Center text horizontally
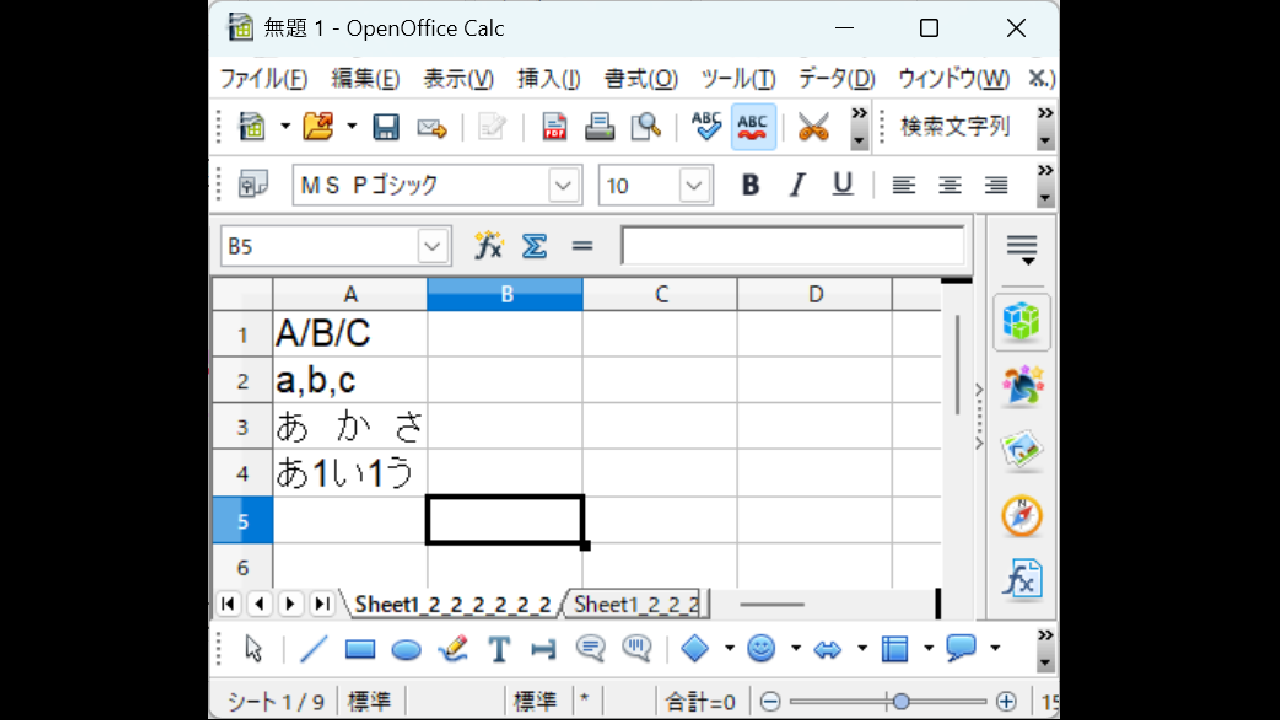This screenshot has height=720, width=1280. coord(949,185)
